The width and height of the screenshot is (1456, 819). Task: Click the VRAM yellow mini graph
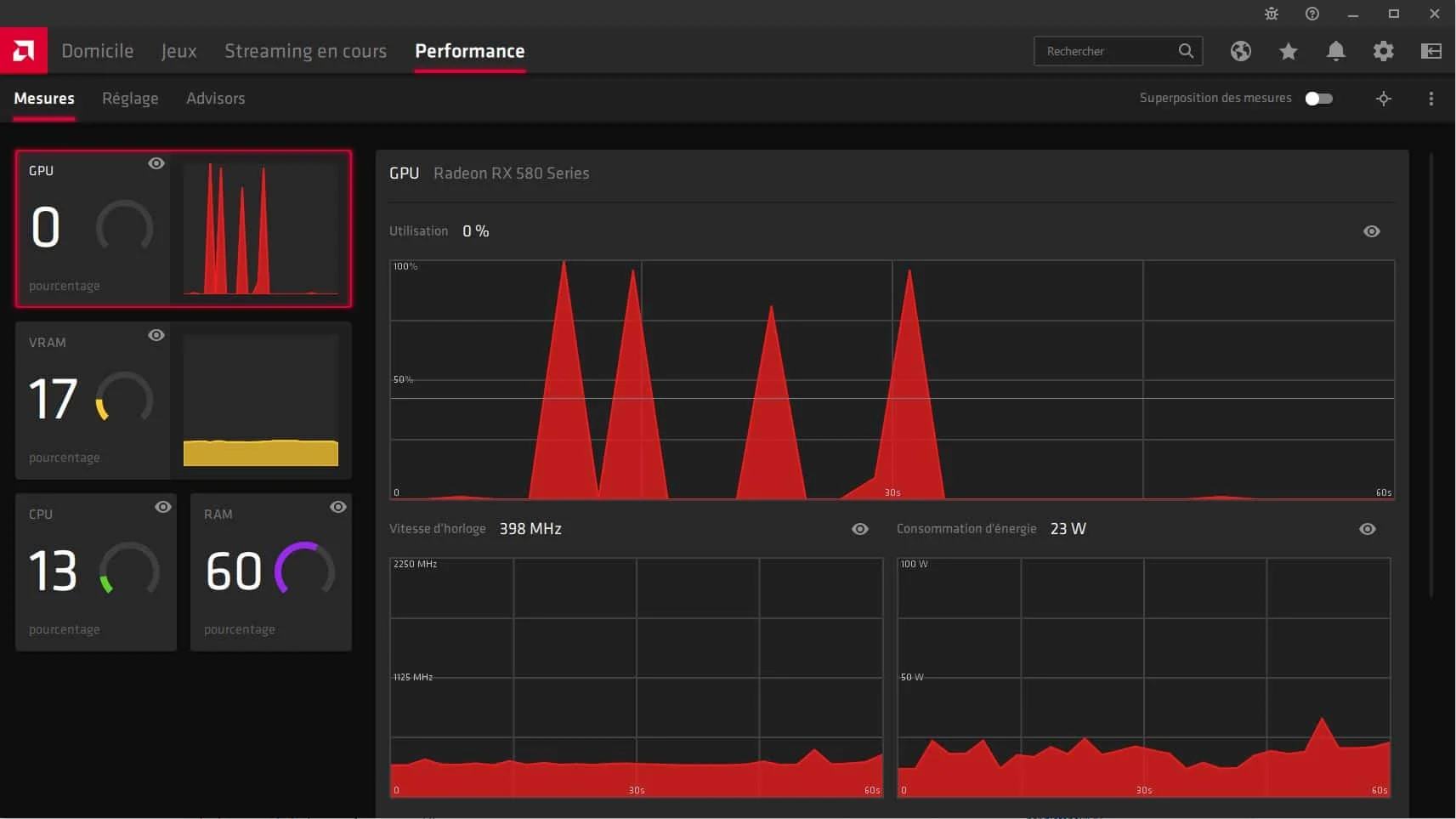[261, 401]
